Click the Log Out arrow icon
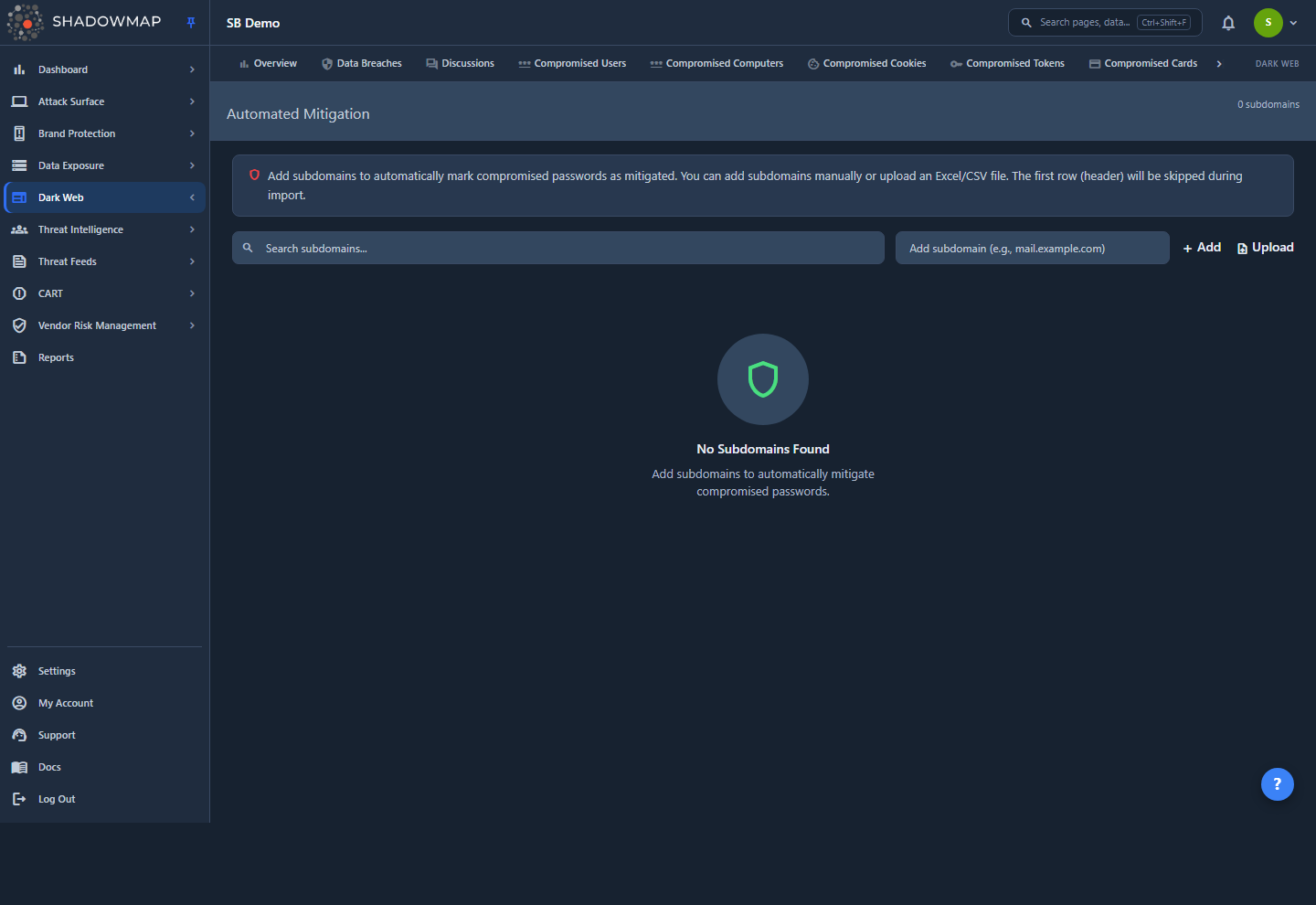 pyautogui.click(x=19, y=799)
